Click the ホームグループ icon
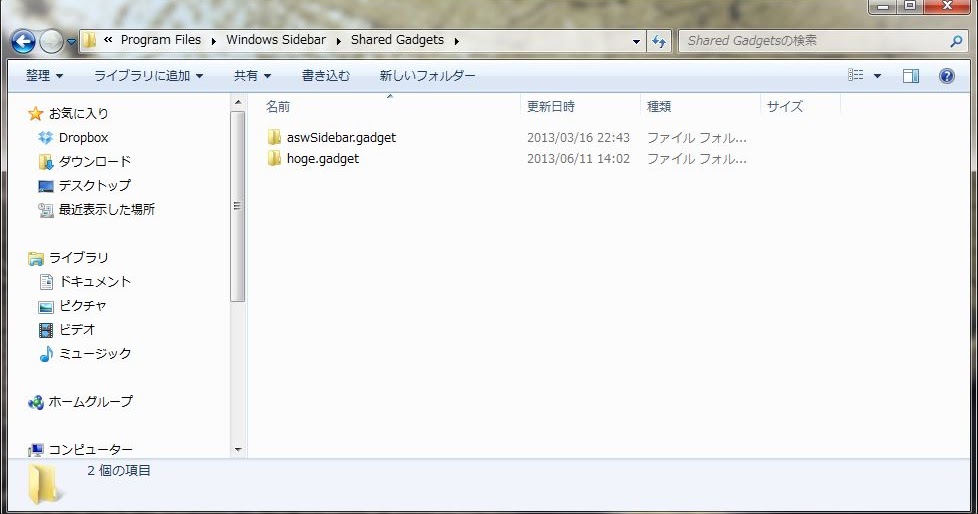The image size is (978, 514). tap(36, 402)
